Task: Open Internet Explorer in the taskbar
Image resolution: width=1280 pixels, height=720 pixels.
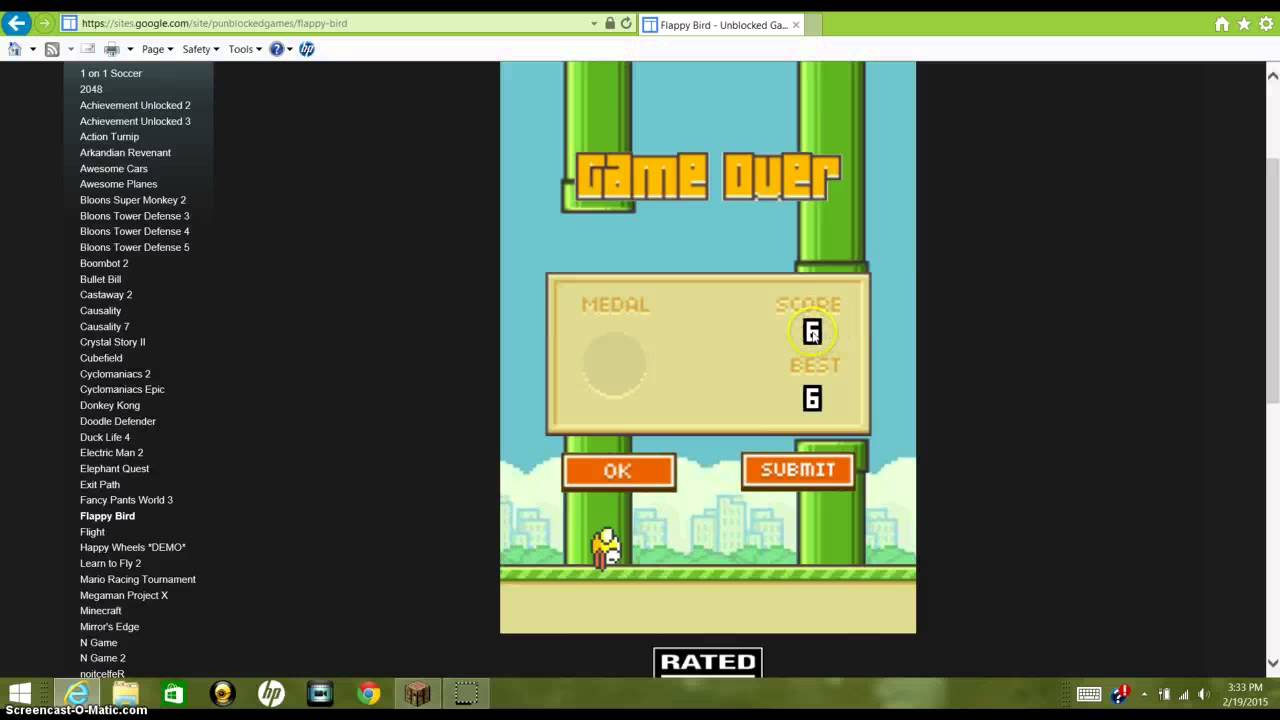Action: coord(77,693)
